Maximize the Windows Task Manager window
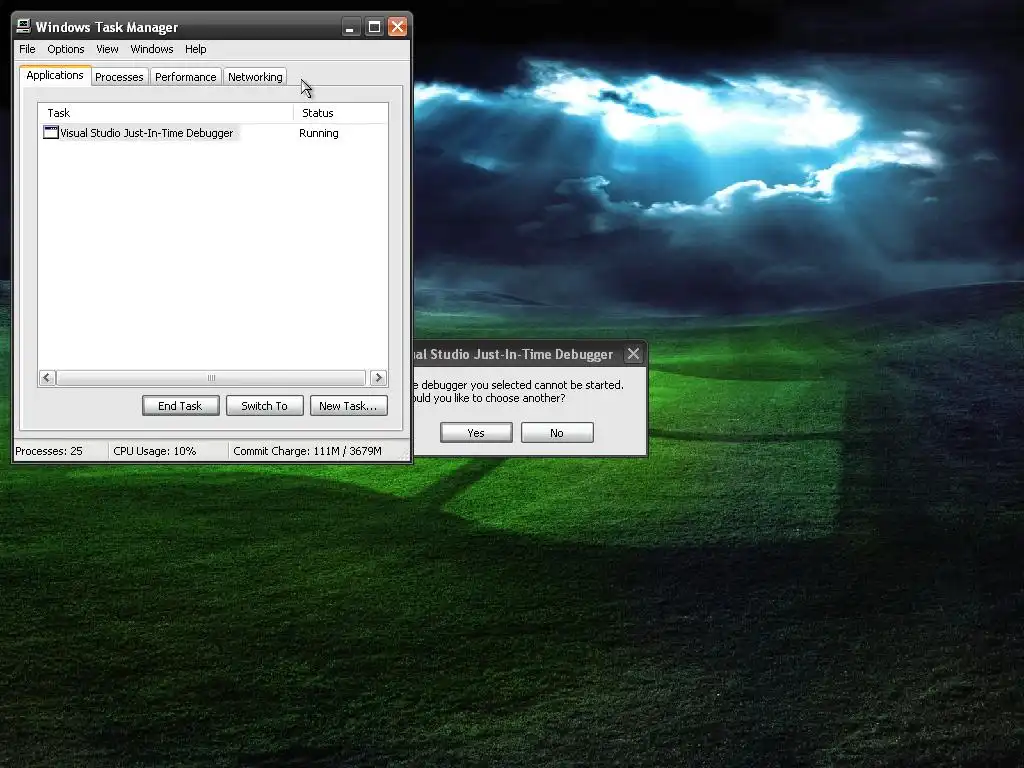1024x768 pixels. (x=374, y=27)
